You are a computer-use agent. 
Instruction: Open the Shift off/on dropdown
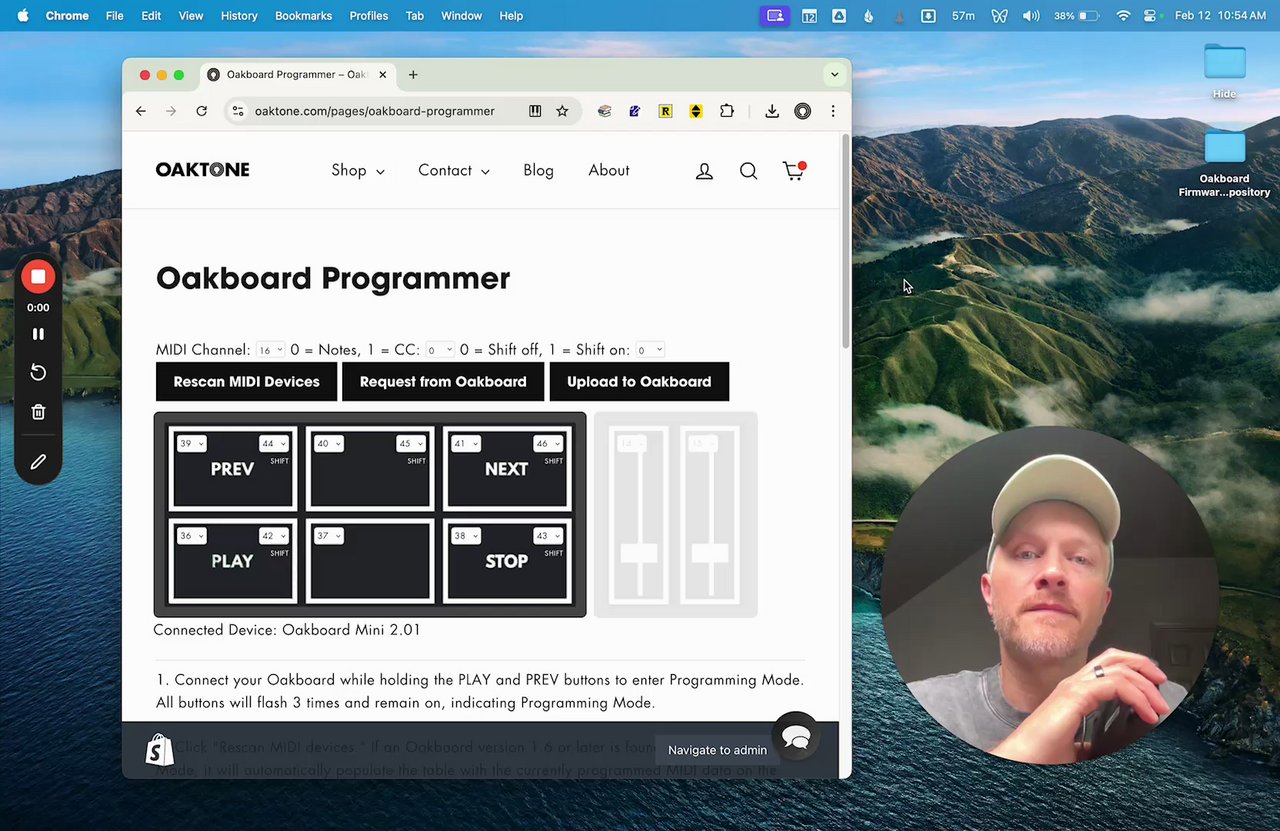pyautogui.click(x=650, y=350)
